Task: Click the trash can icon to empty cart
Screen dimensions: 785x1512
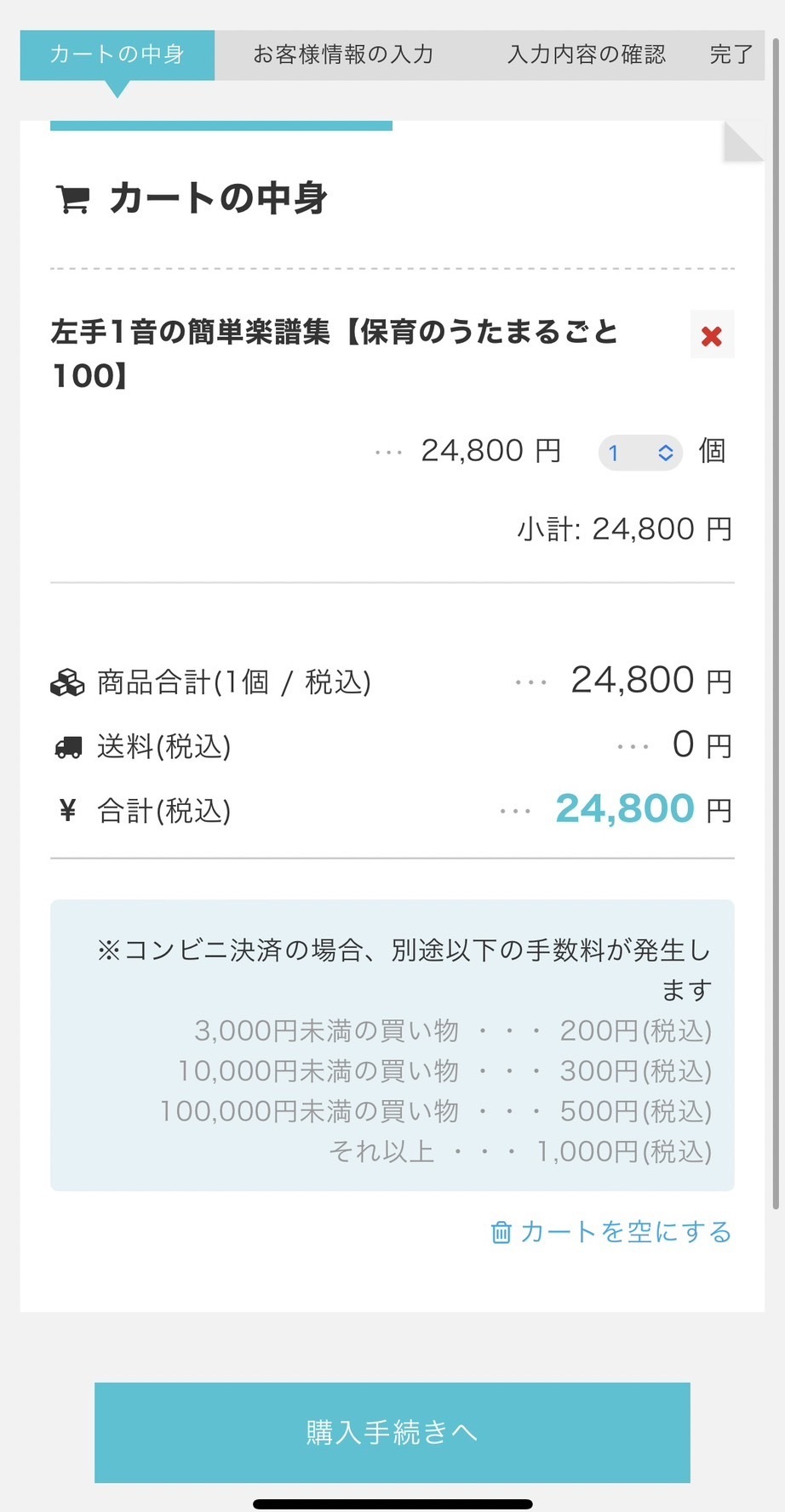Action: [501, 1232]
